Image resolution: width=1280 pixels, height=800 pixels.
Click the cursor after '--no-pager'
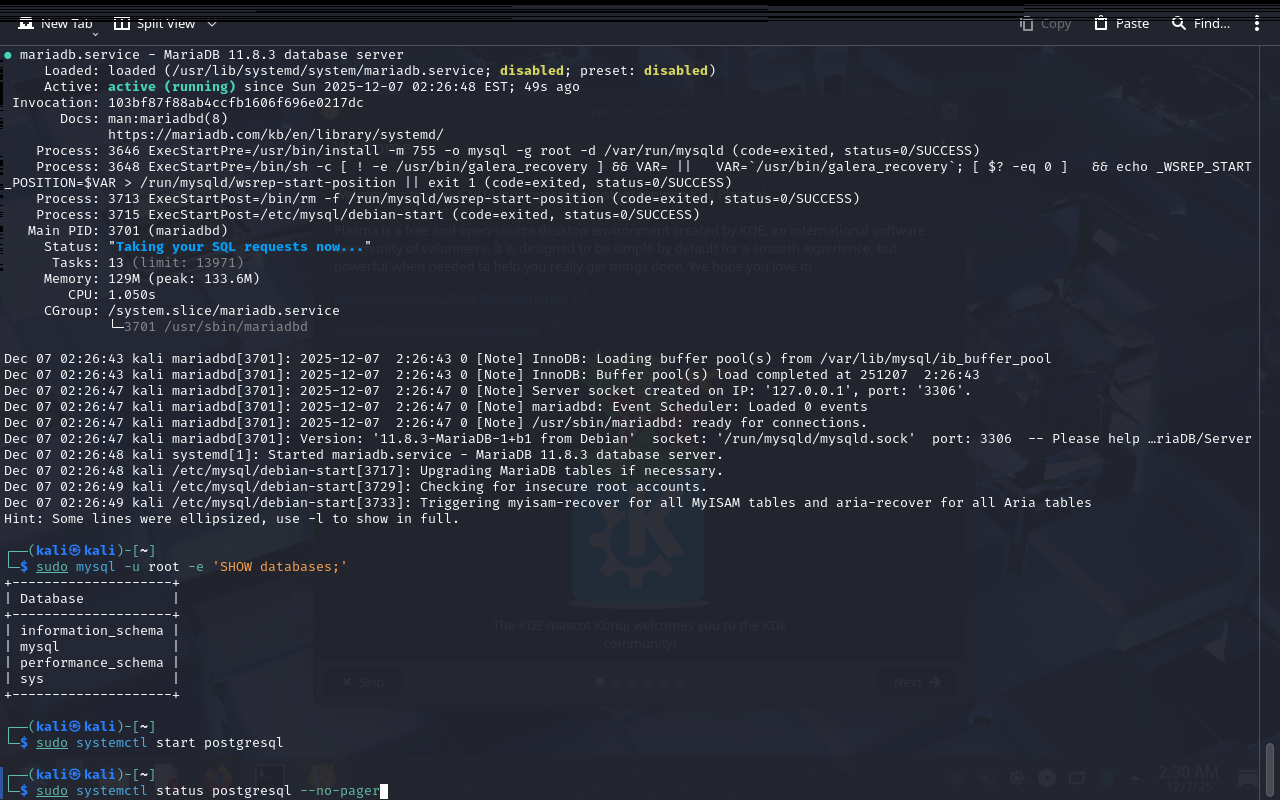(384, 791)
